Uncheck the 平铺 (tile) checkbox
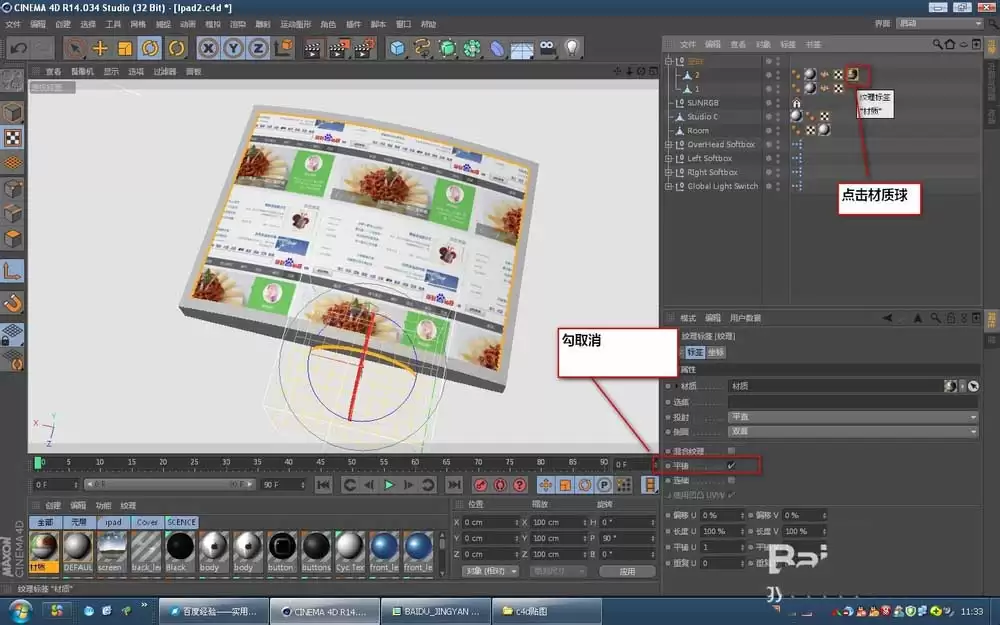 point(731,465)
